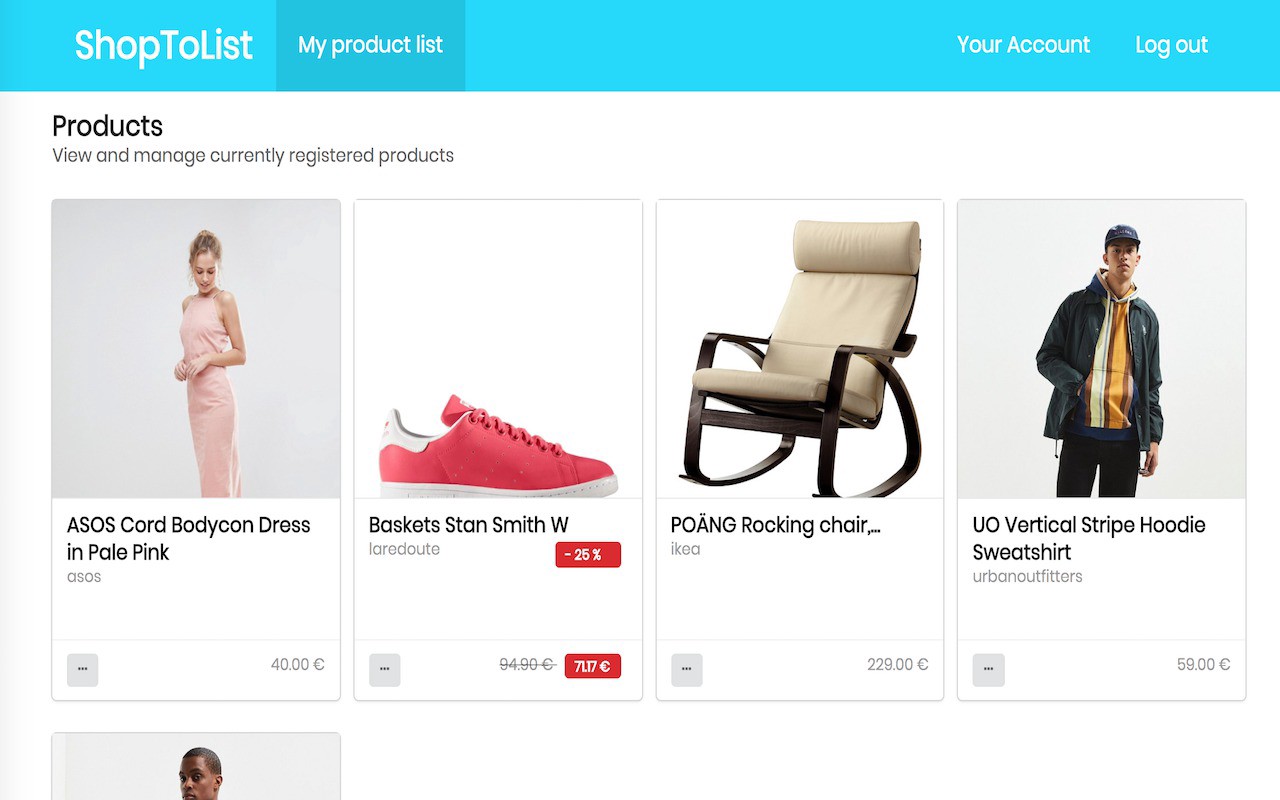The image size is (1280, 800).
Task: Click the 71.17 € sale price badge
Action: [x=592, y=666]
